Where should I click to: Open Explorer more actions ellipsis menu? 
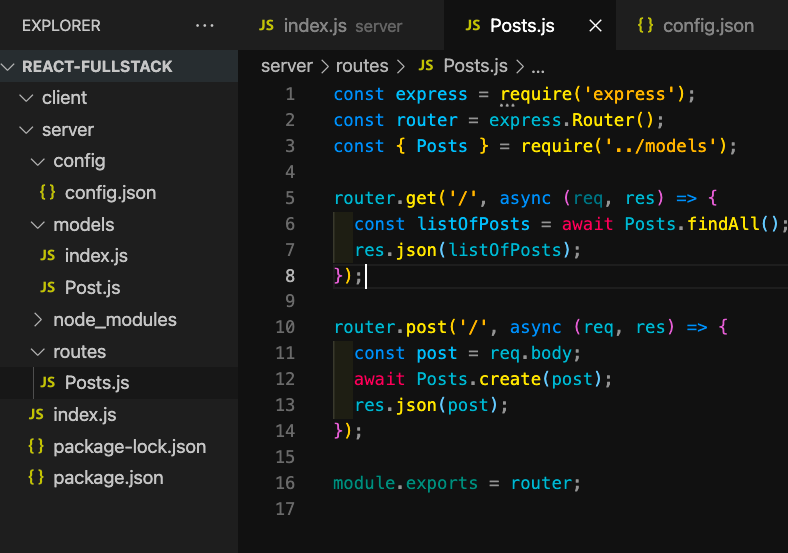coord(205,25)
